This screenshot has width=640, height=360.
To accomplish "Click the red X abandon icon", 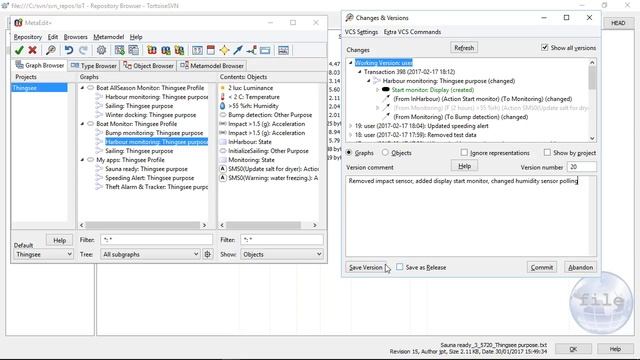I will [32, 50].
